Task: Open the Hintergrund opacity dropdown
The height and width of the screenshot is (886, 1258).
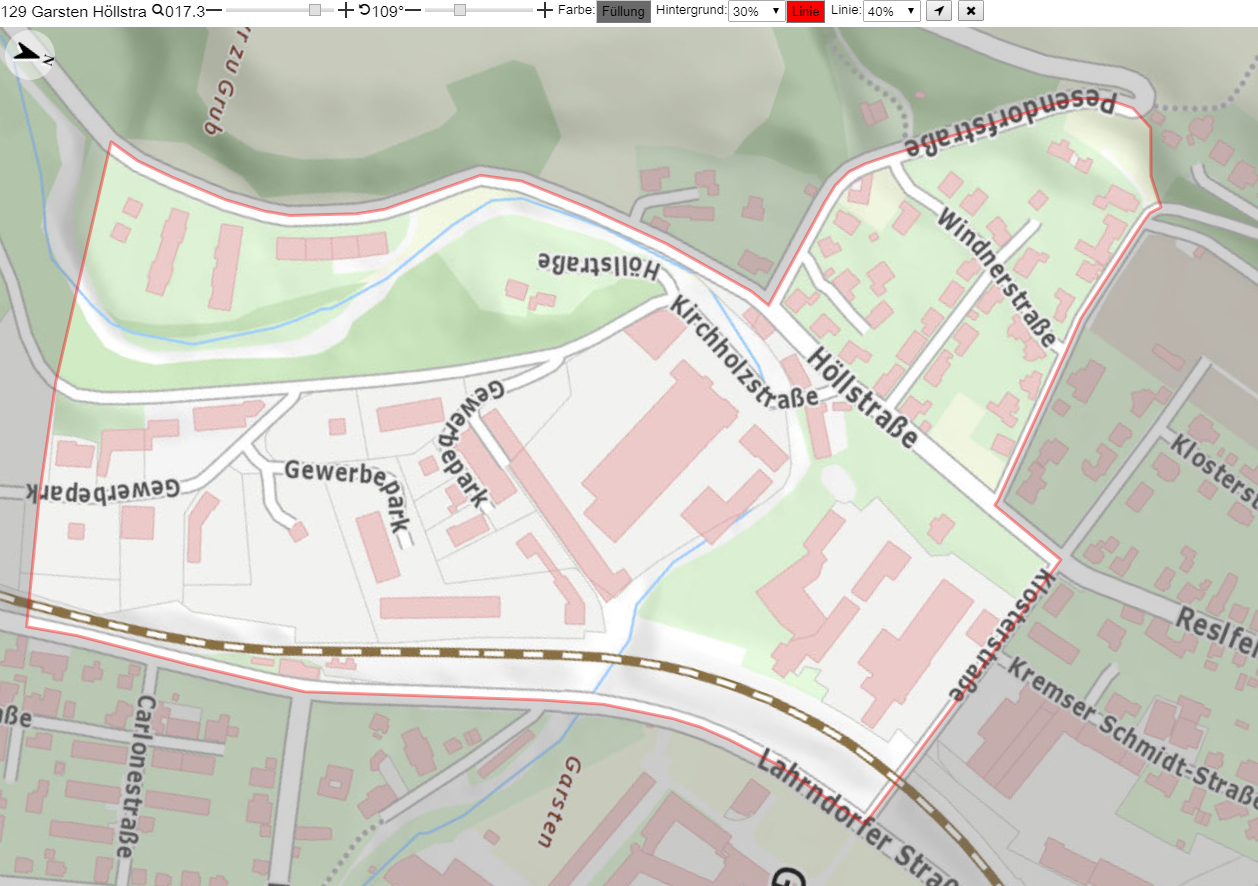Action: 755,12
